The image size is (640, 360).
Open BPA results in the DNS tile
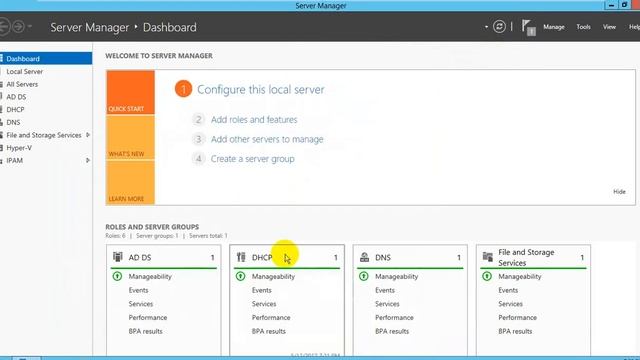coord(392,331)
